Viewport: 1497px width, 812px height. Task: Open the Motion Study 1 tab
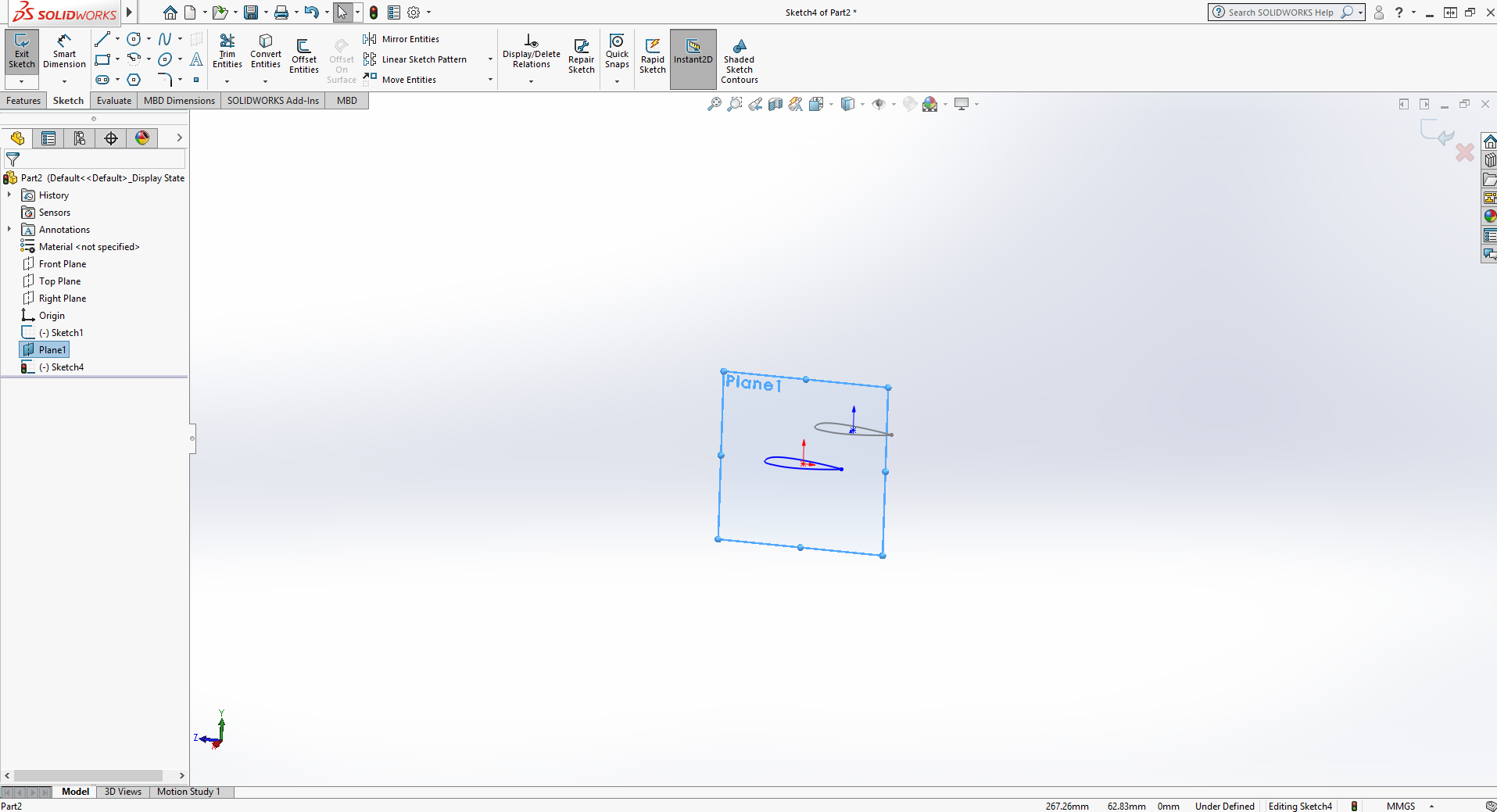click(x=188, y=792)
